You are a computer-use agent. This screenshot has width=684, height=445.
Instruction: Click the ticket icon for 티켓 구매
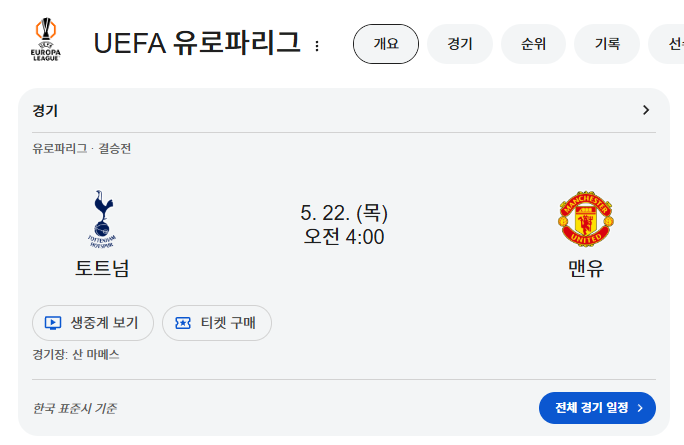[183, 323]
